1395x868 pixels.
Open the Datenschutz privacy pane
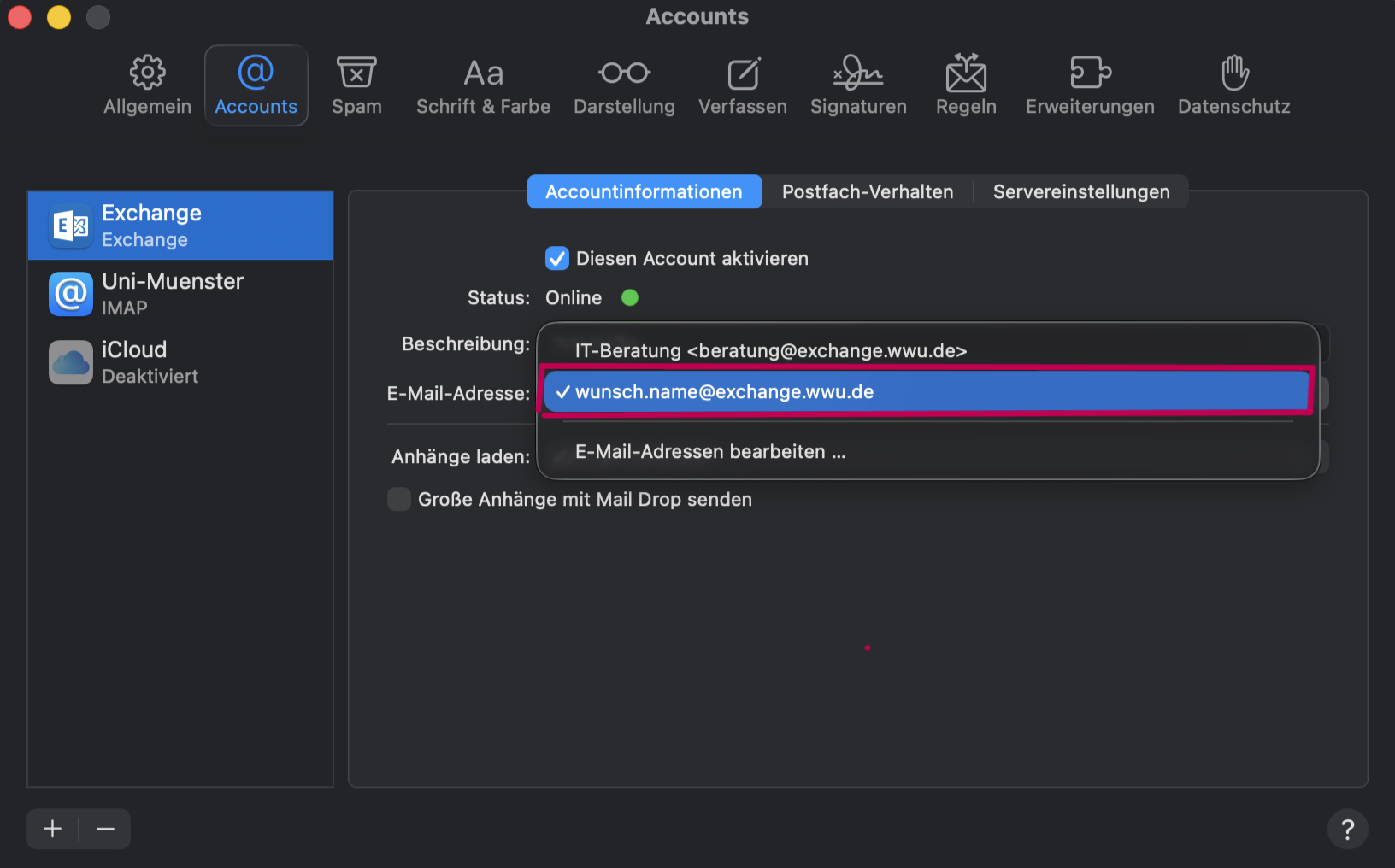[x=1233, y=85]
